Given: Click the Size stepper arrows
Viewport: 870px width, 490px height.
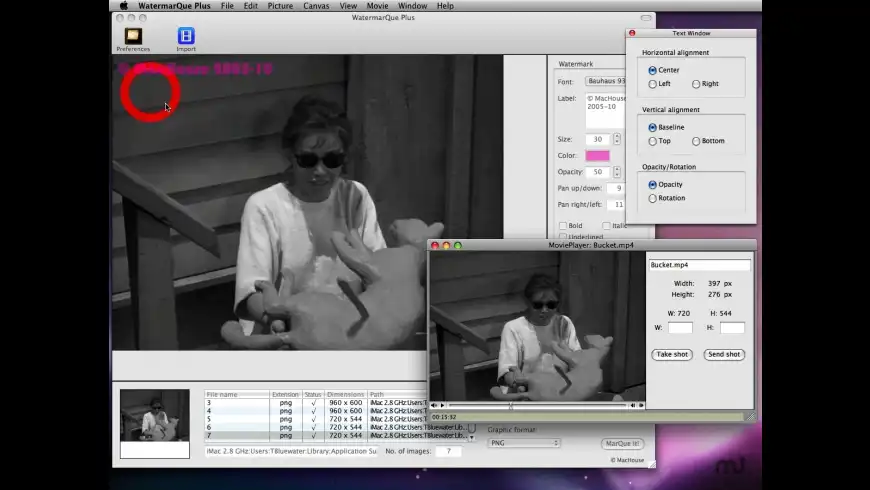Looking at the screenshot, I should click(617, 139).
